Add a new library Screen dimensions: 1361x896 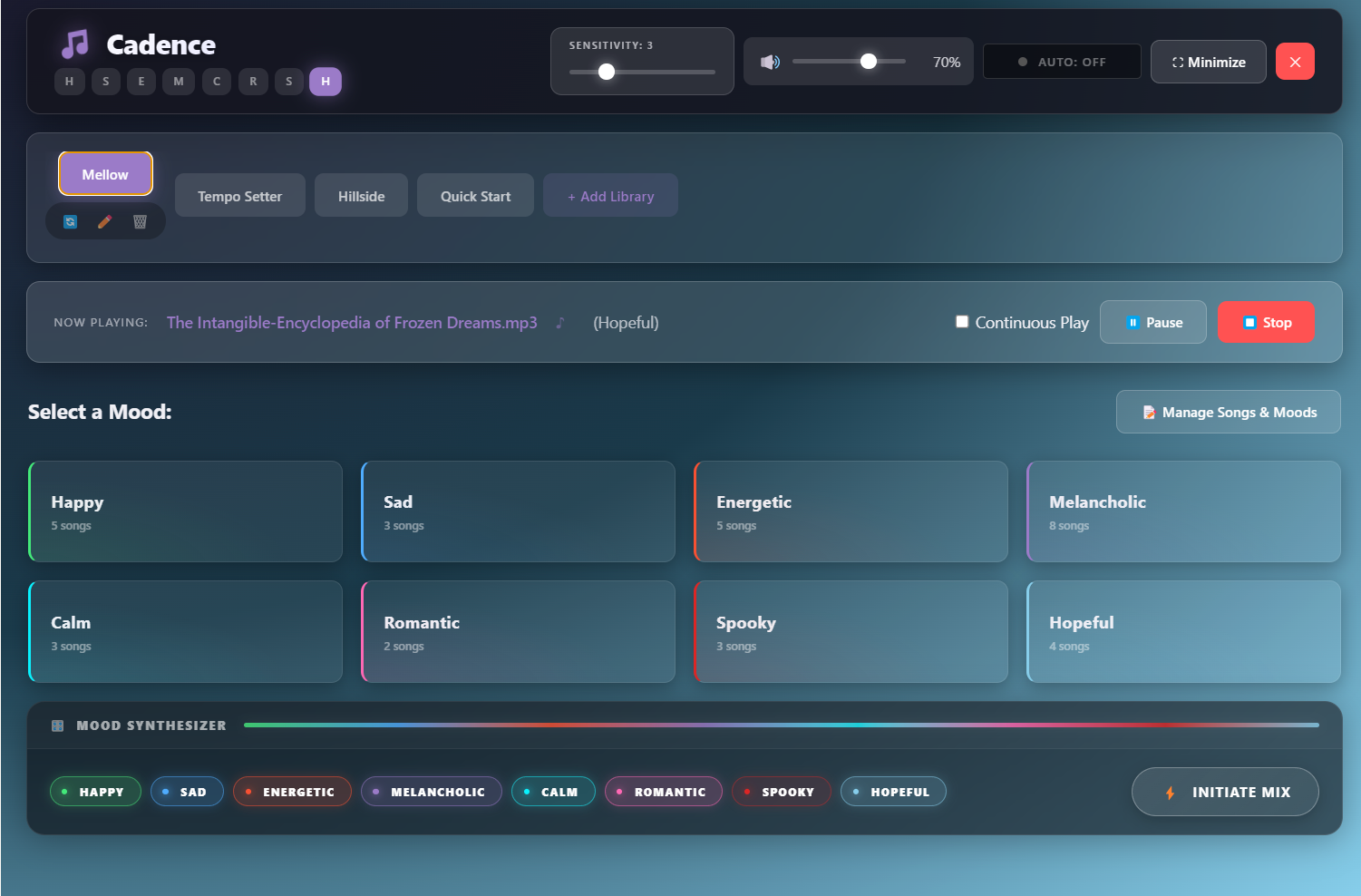click(610, 196)
